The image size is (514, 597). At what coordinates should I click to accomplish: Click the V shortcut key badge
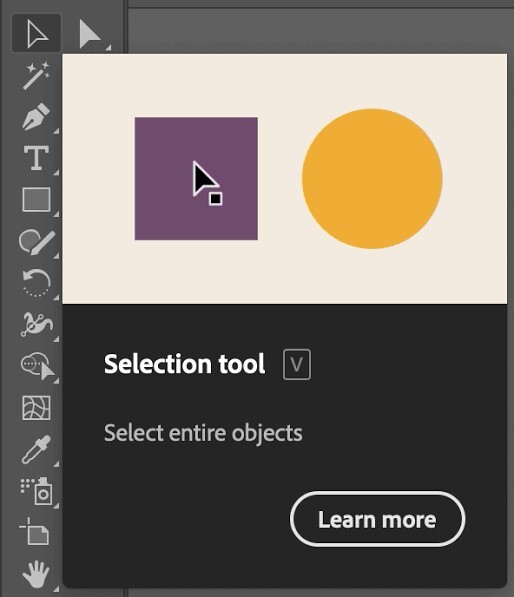(x=297, y=364)
